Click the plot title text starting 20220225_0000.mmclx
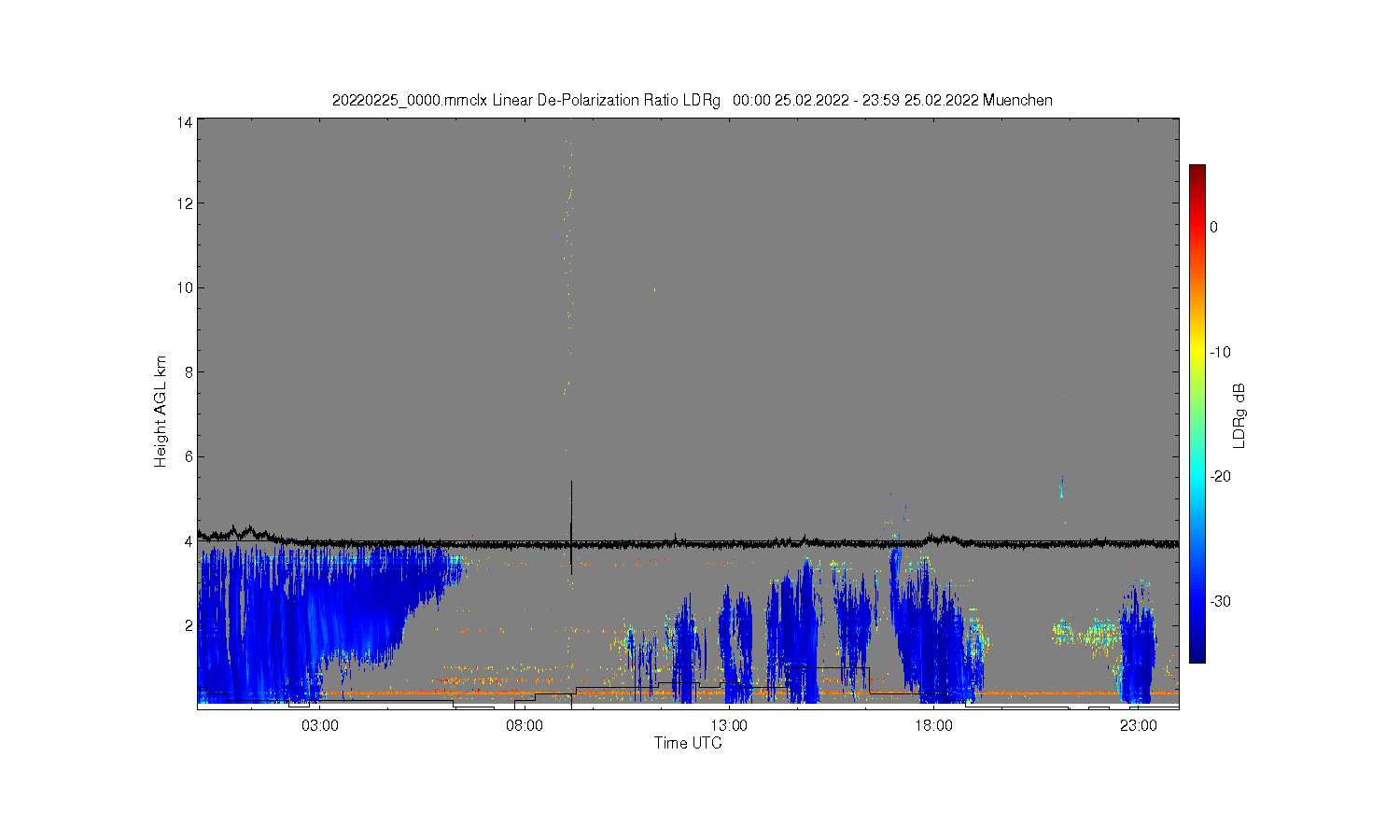Viewport: 1400px width, 840px height. [692, 100]
